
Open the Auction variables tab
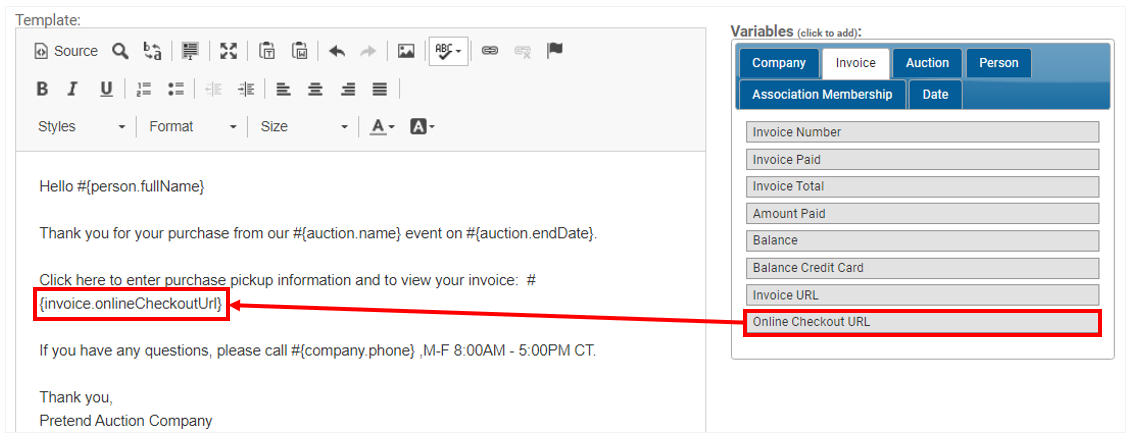click(x=927, y=63)
